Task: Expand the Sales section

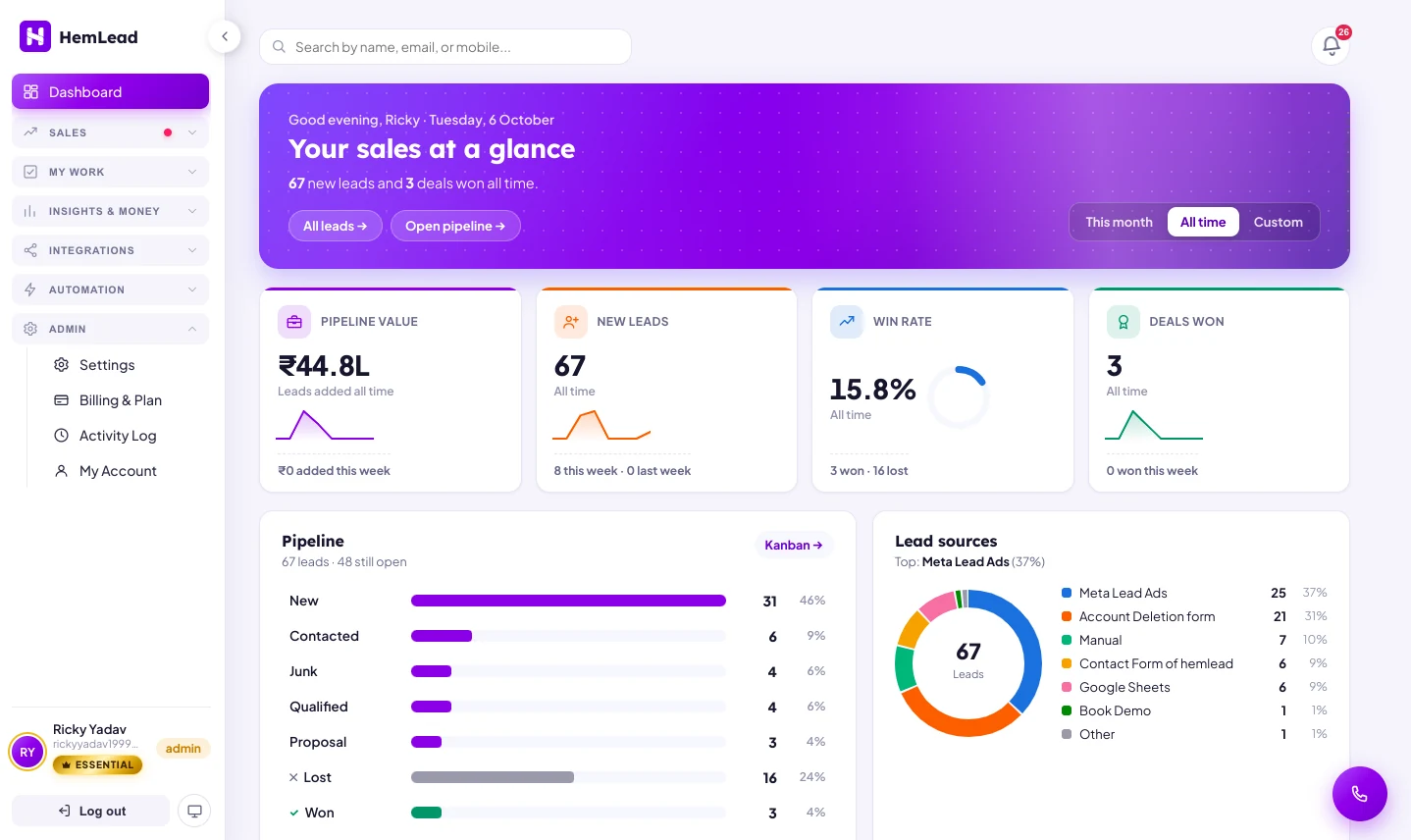Action: click(x=110, y=132)
